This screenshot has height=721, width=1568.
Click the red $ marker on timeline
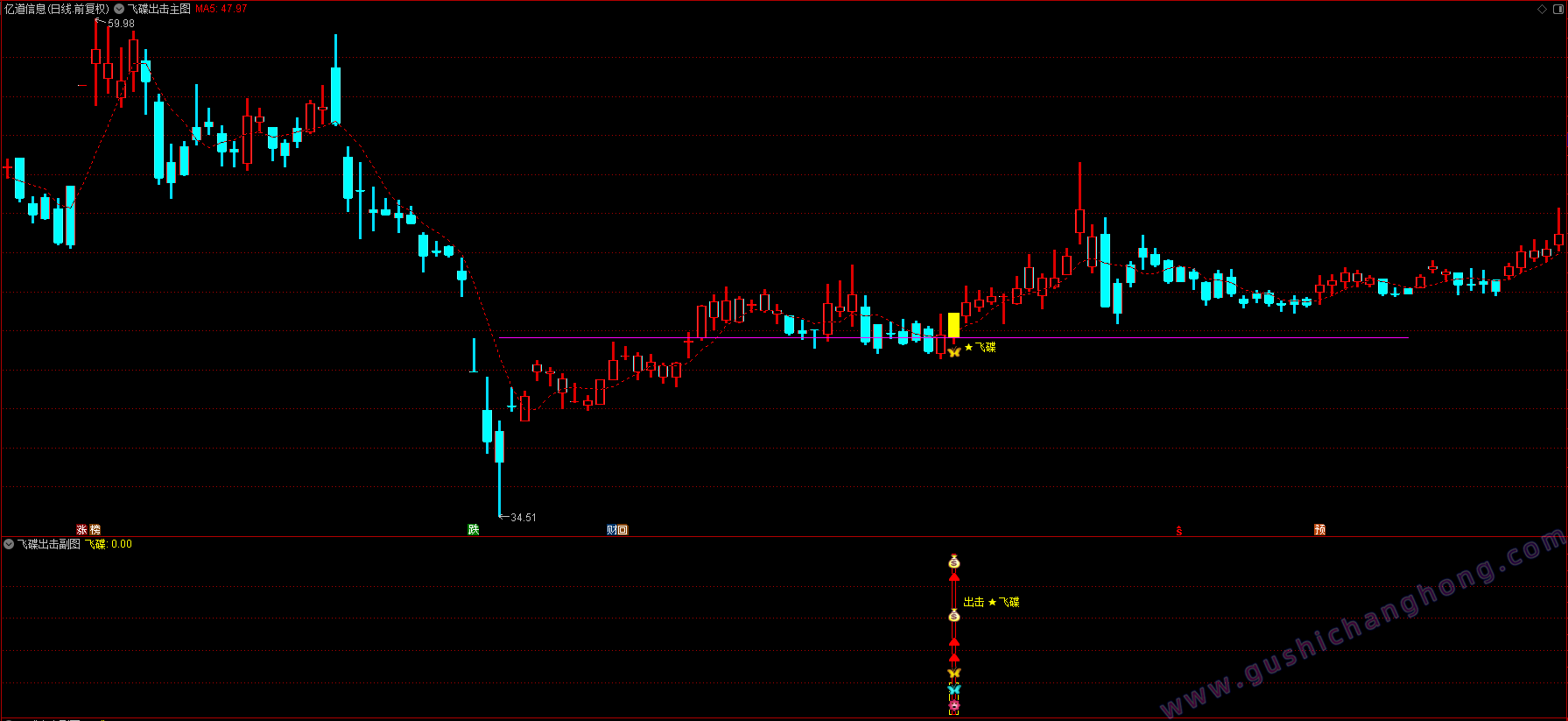[1179, 531]
